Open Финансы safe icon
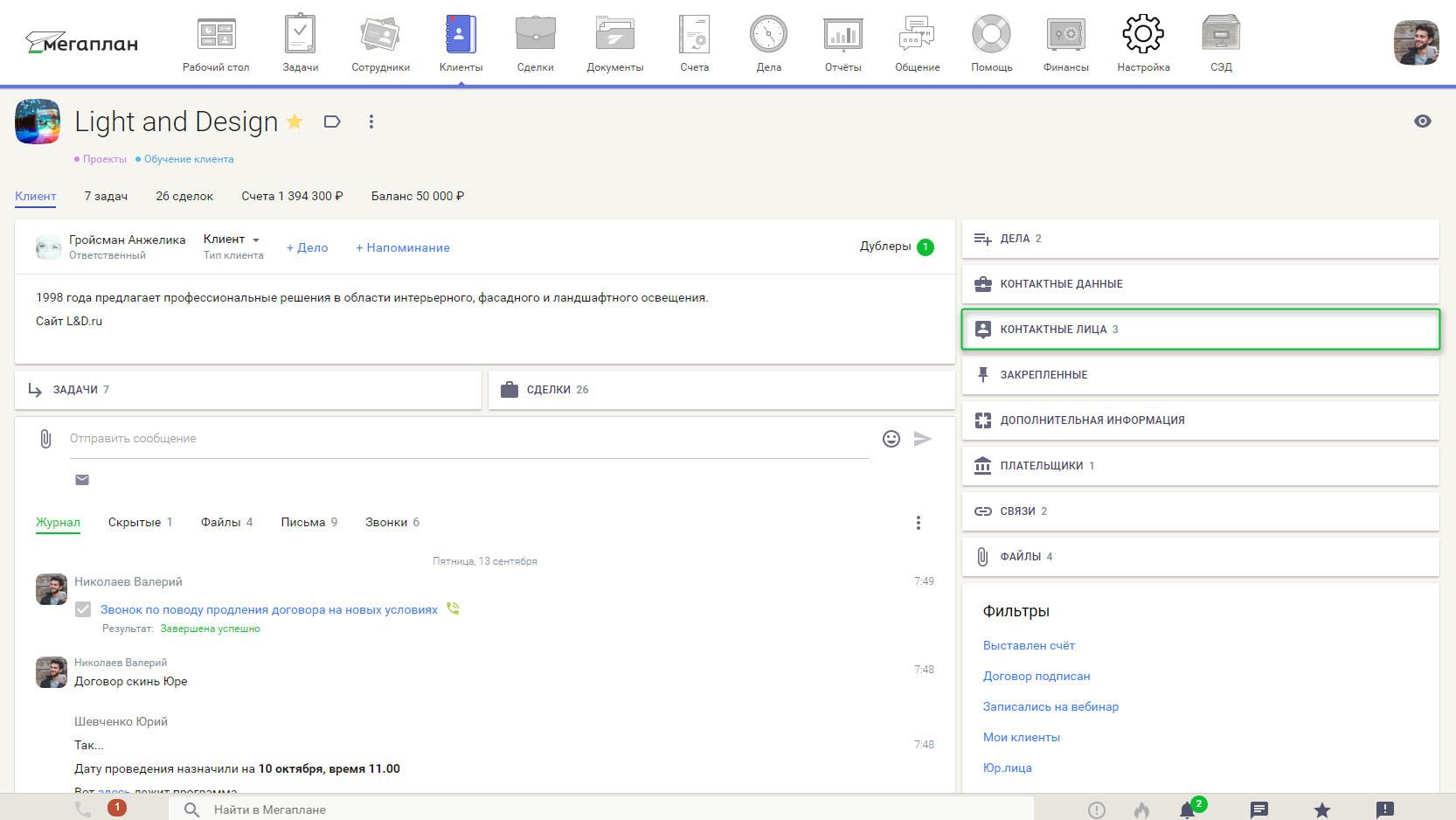Viewport: 1456px width, 820px height. click(1065, 34)
